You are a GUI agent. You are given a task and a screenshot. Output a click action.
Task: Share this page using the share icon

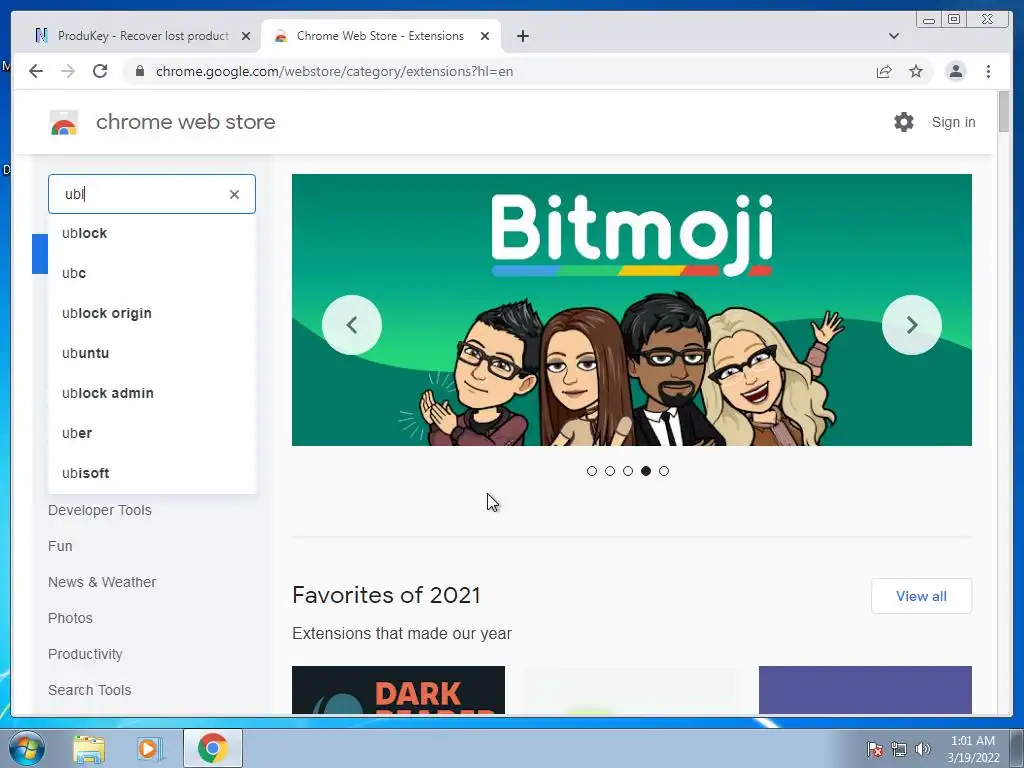884,71
